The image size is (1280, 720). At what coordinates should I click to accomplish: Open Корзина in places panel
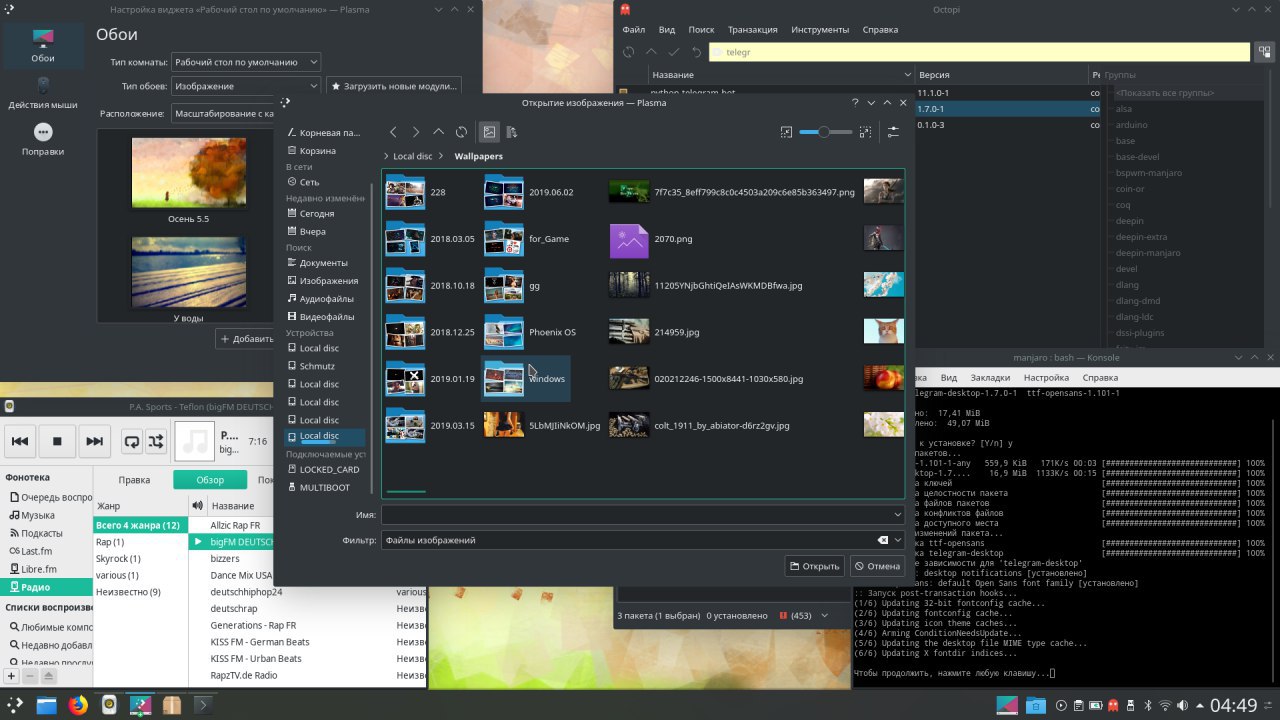(x=318, y=150)
